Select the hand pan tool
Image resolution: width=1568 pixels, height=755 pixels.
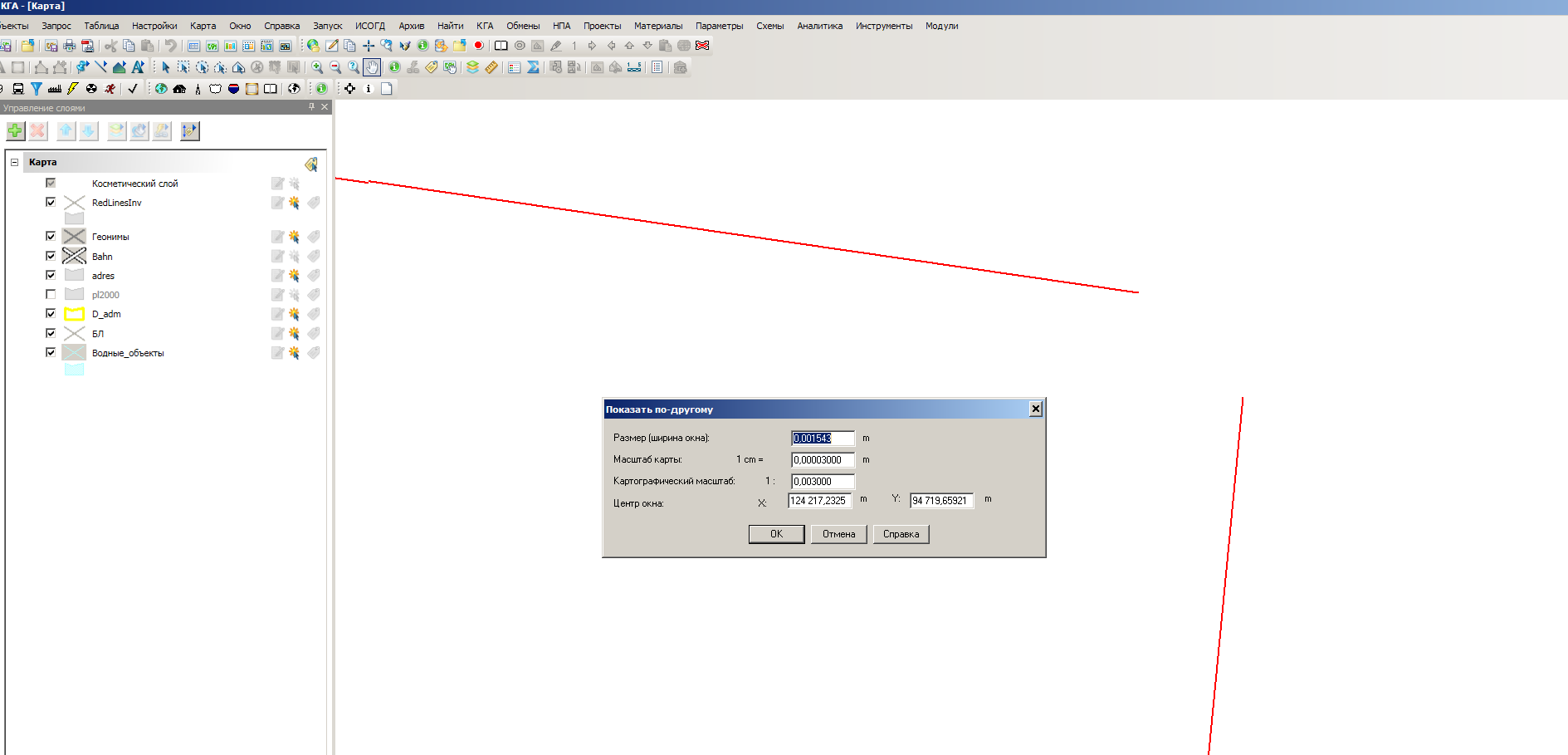[372, 67]
